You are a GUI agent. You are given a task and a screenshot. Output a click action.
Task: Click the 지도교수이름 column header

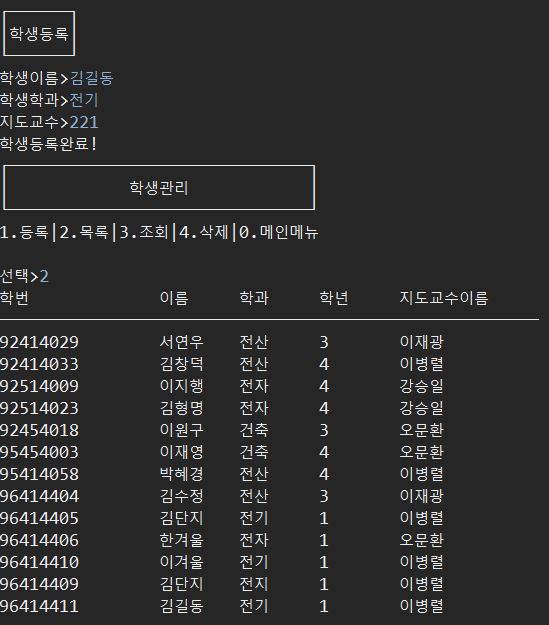(x=444, y=298)
